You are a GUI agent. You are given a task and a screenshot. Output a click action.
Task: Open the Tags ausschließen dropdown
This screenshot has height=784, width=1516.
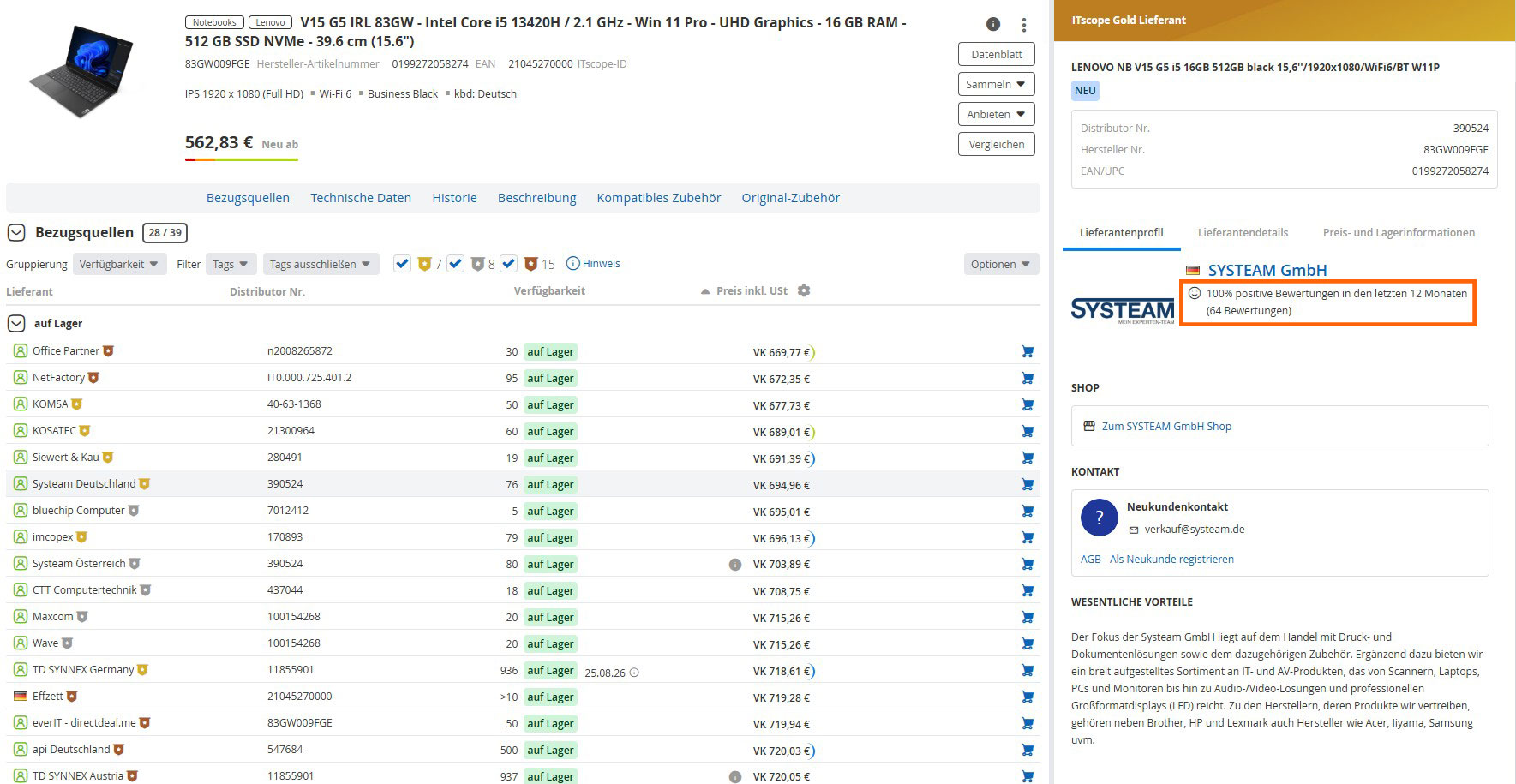321,264
